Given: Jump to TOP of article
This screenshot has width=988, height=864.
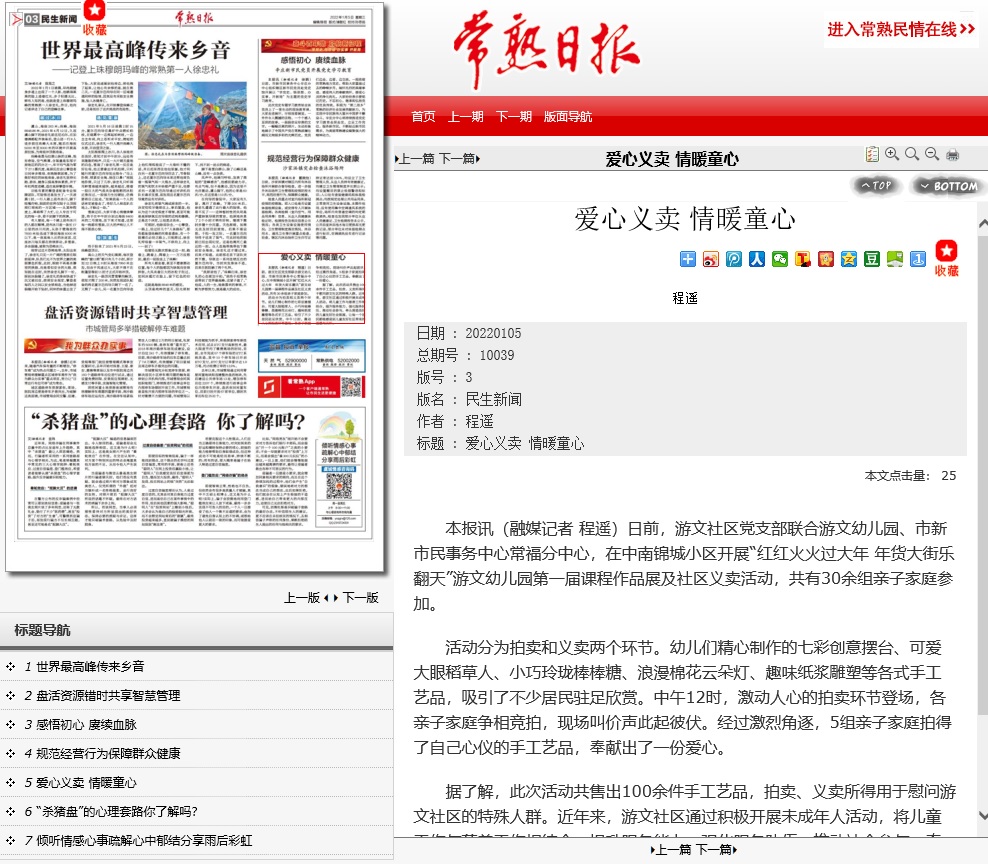Looking at the screenshot, I should click(876, 185).
